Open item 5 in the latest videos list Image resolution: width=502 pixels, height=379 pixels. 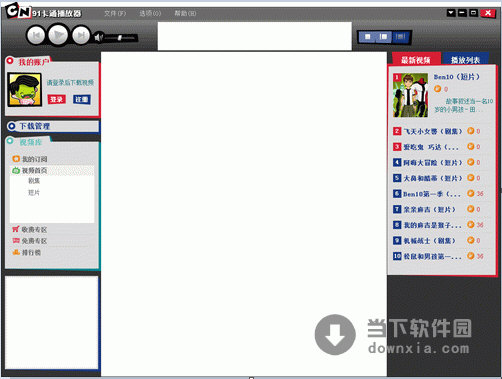coord(433,178)
